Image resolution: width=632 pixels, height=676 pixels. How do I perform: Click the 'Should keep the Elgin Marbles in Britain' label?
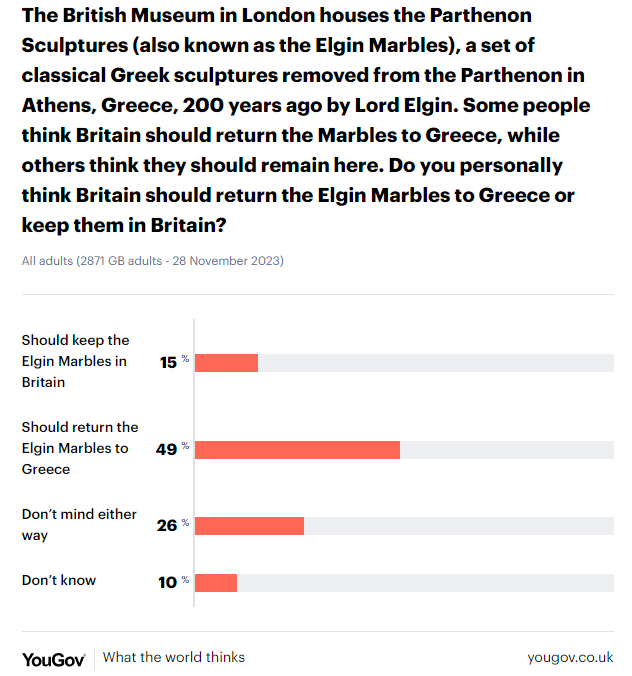[x=76, y=361]
